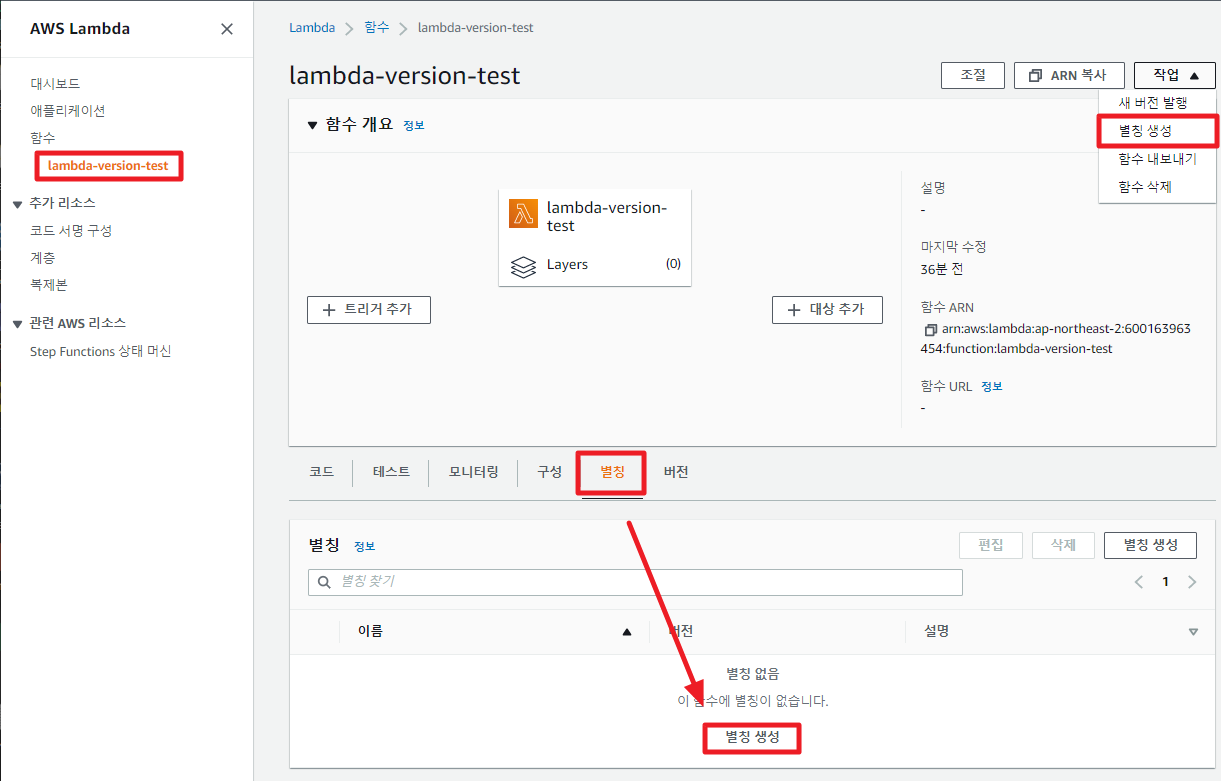Click the disabled 편집 button
Image resolution: width=1221 pixels, height=781 pixels.
pyautogui.click(x=990, y=545)
